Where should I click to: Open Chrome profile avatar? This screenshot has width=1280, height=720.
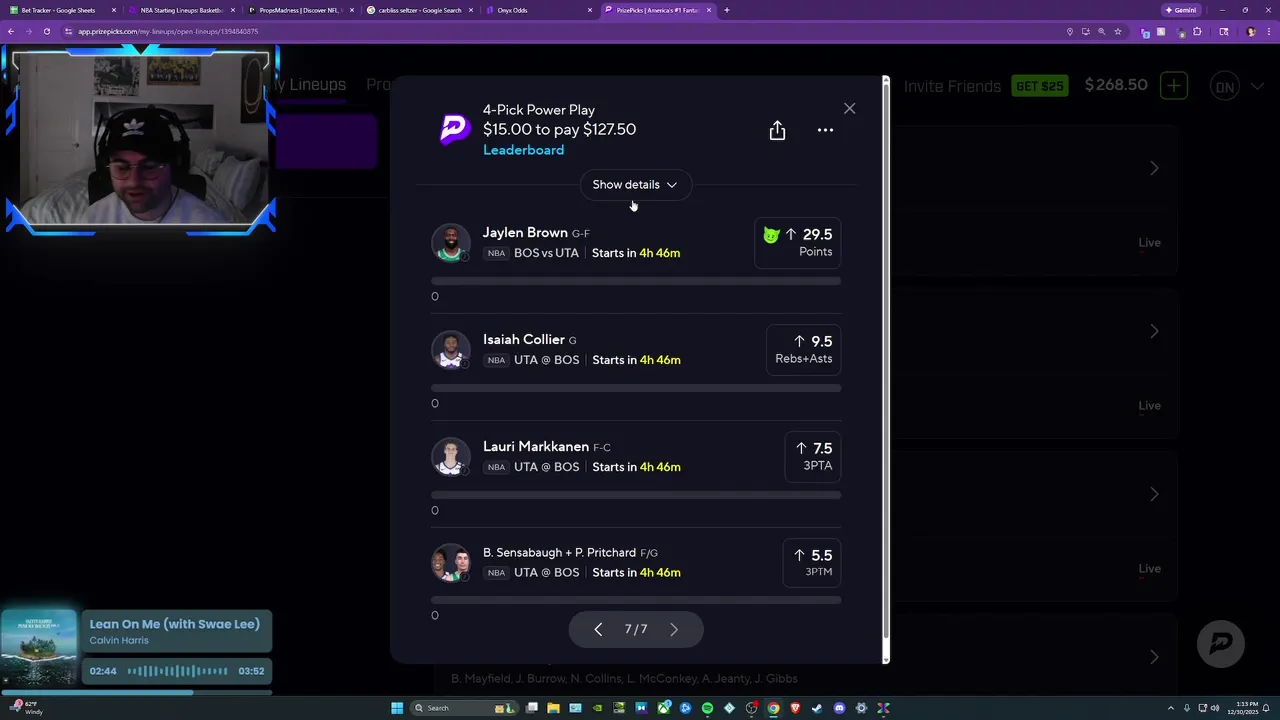1250,31
